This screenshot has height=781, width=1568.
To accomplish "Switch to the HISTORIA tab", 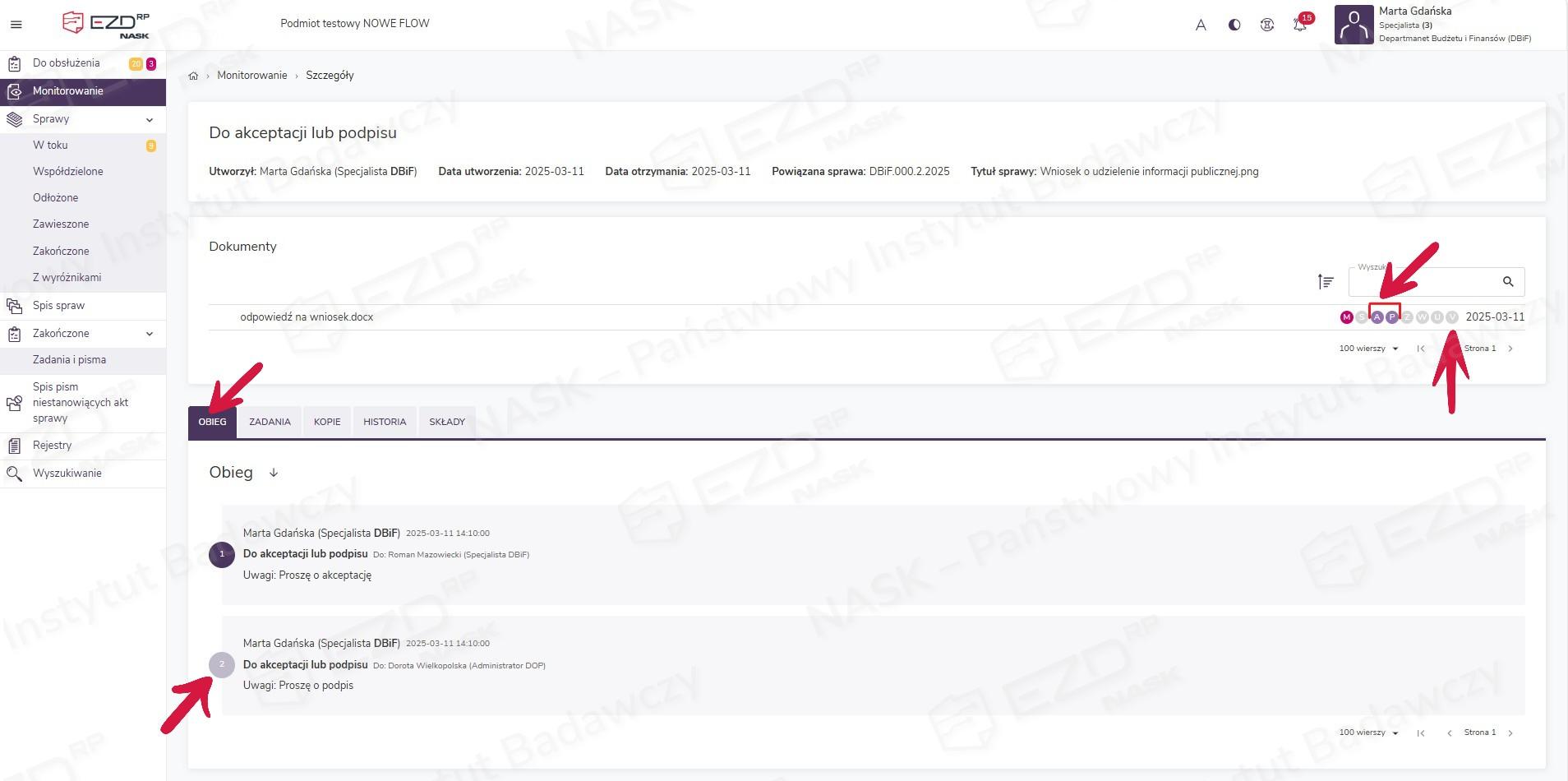I will tap(385, 422).
